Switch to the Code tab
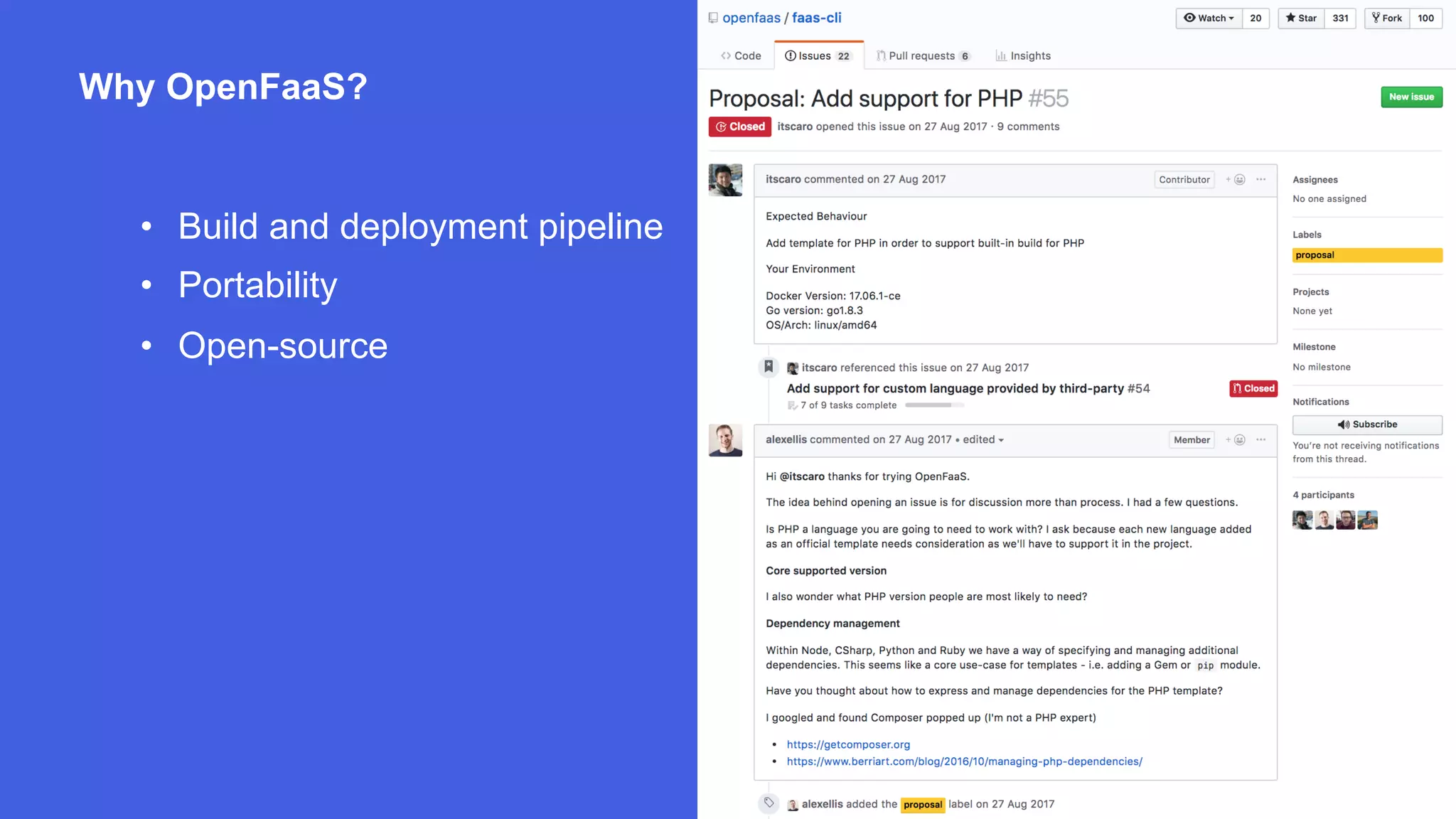1456x819 pixels. pyautogui.click(x=741, y=55)
